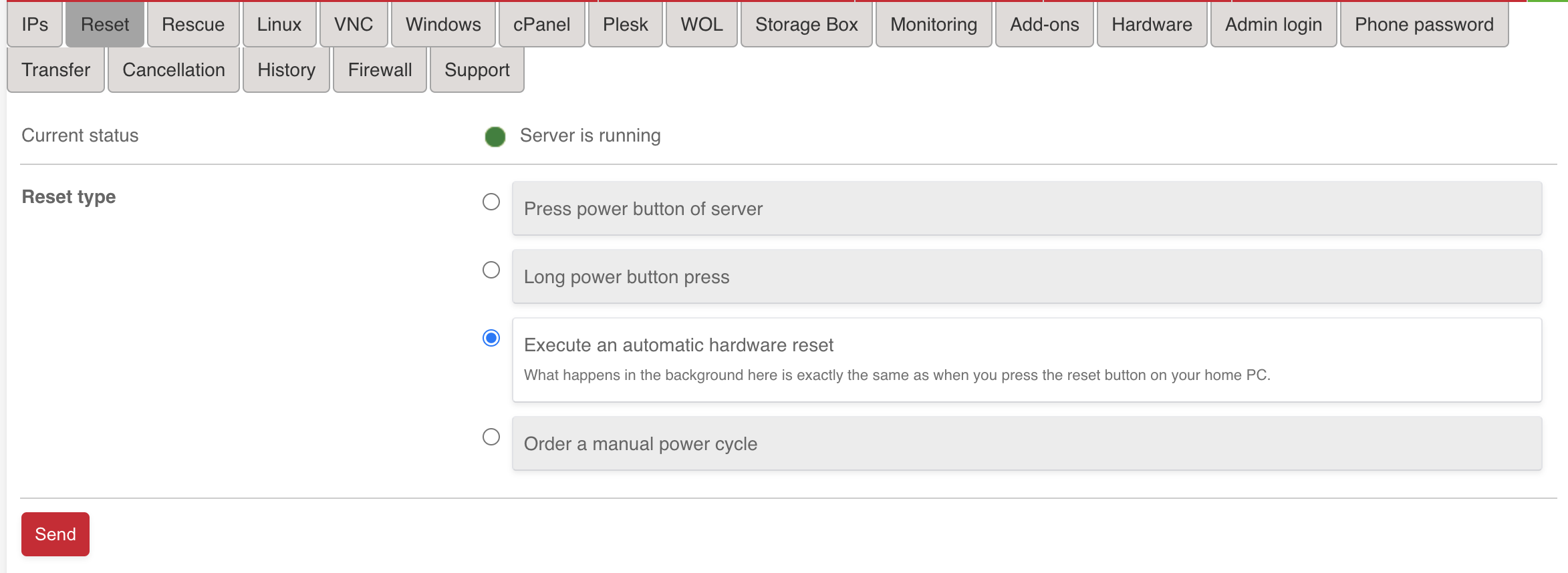This screenshot has width=1568, height=573.
Task: Select the cPanel tab
Action: click(x=541, y=25)
